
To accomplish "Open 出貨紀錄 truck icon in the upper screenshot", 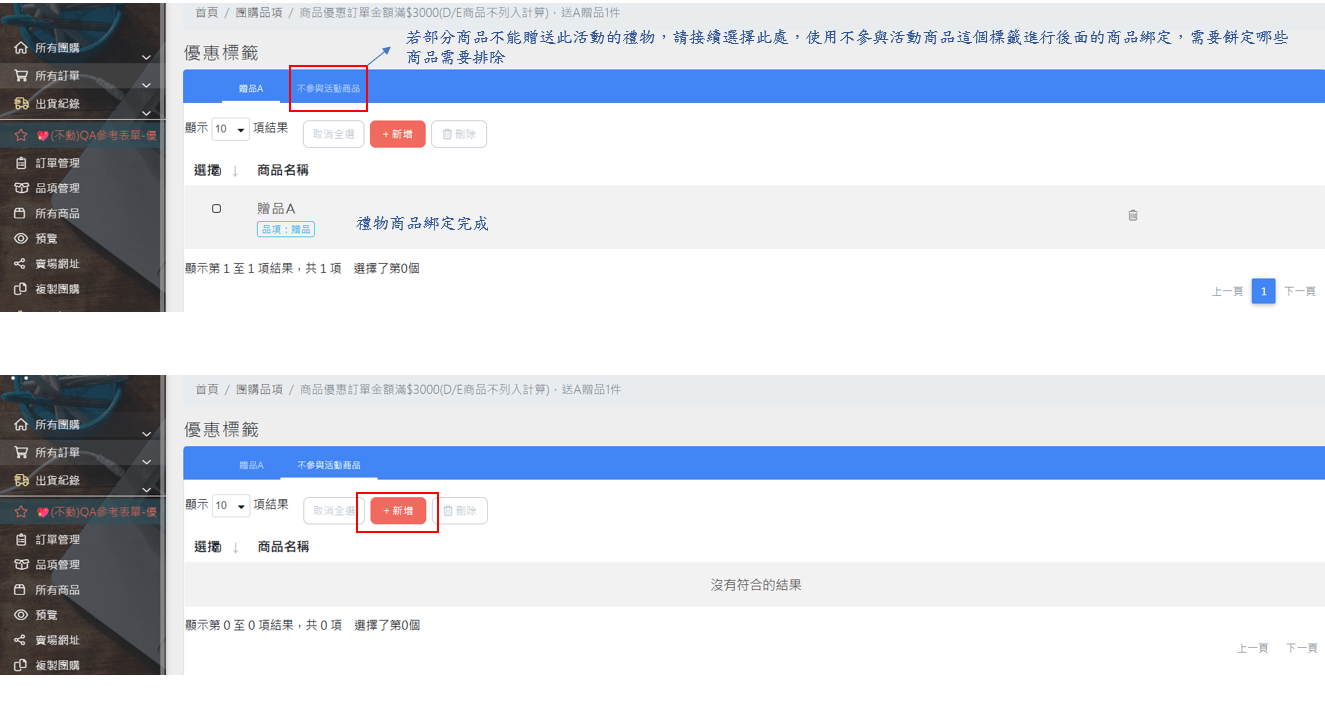I will point(20,103).
